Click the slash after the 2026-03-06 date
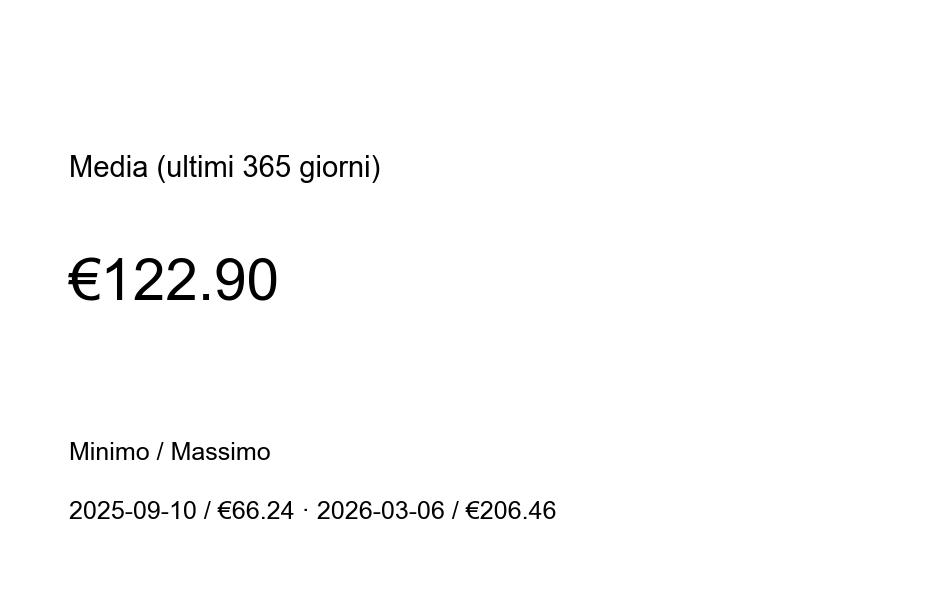Image resolution: width=942 pixels, height=601 pixels. tap(455, 511)
